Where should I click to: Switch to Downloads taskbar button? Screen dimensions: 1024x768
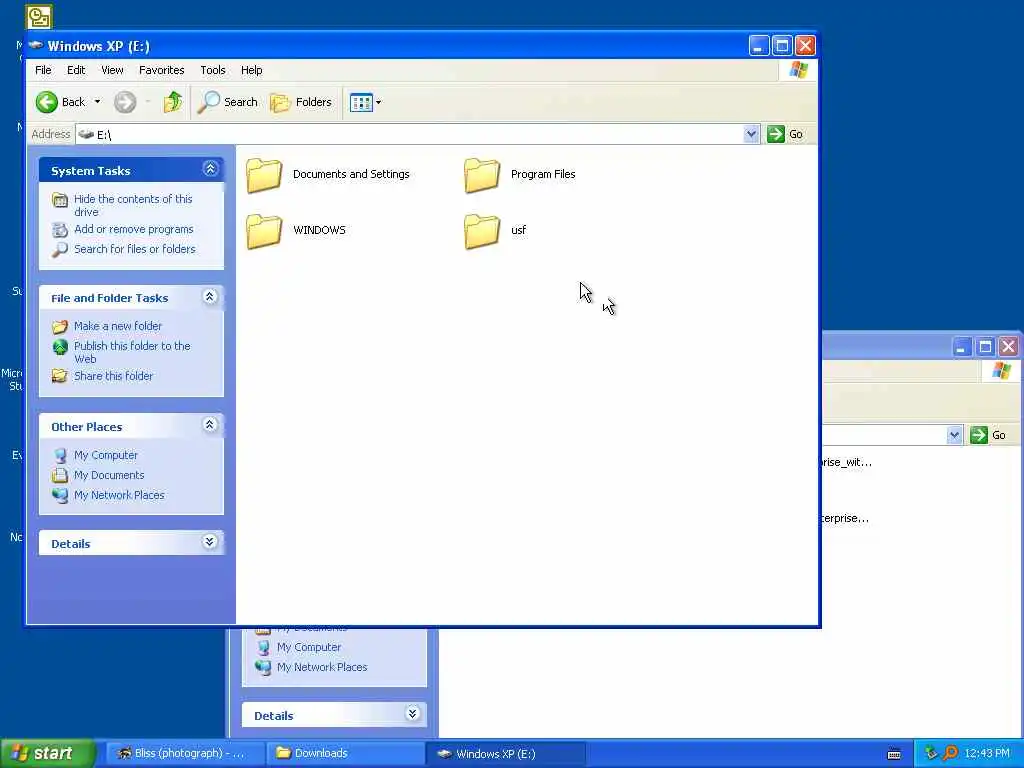[x=345, y=754]
